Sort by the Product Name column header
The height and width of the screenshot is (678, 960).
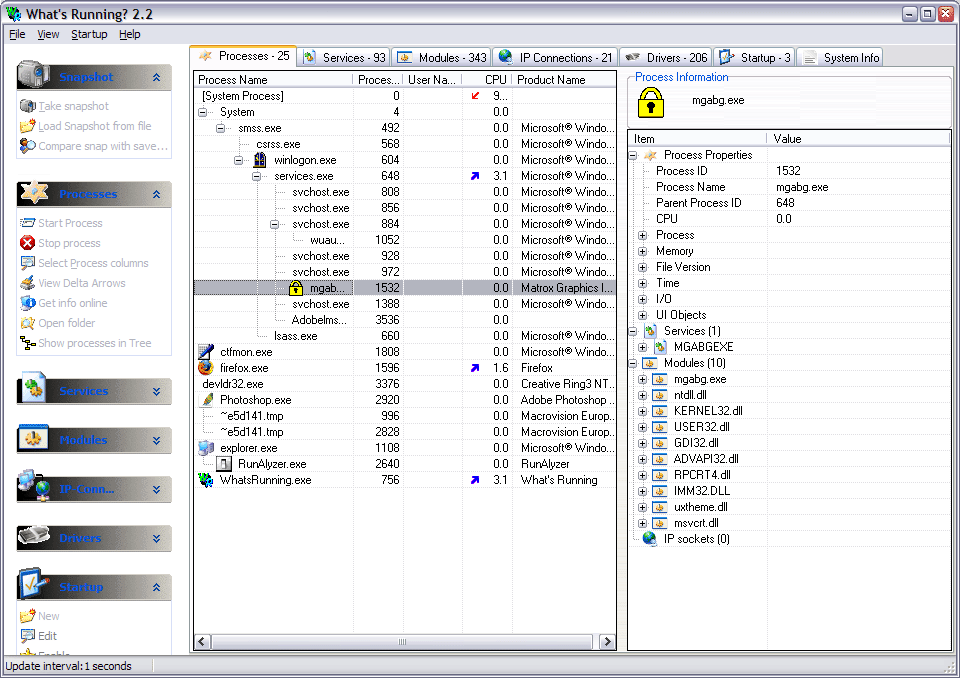click(x=564, y=80)
